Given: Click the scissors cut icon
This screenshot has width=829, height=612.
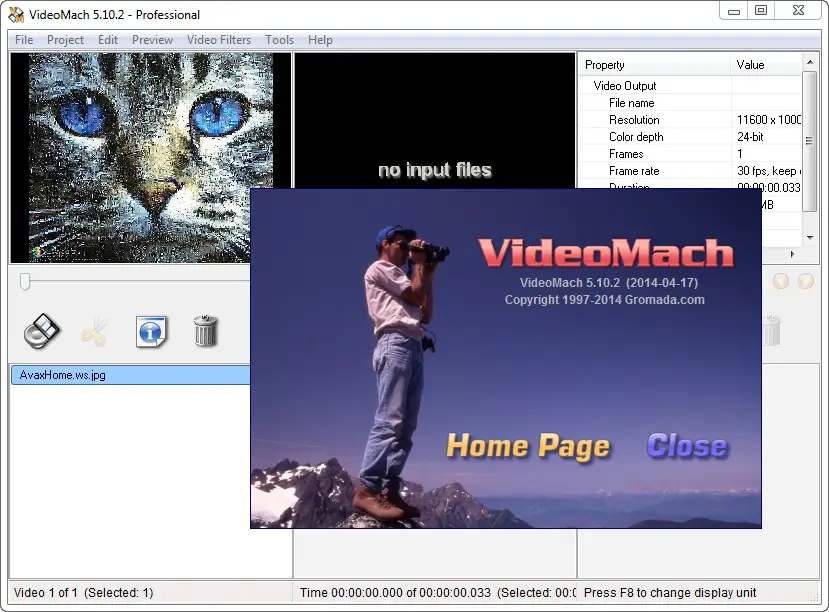Looking at the screenshot, I should [95, 331].
